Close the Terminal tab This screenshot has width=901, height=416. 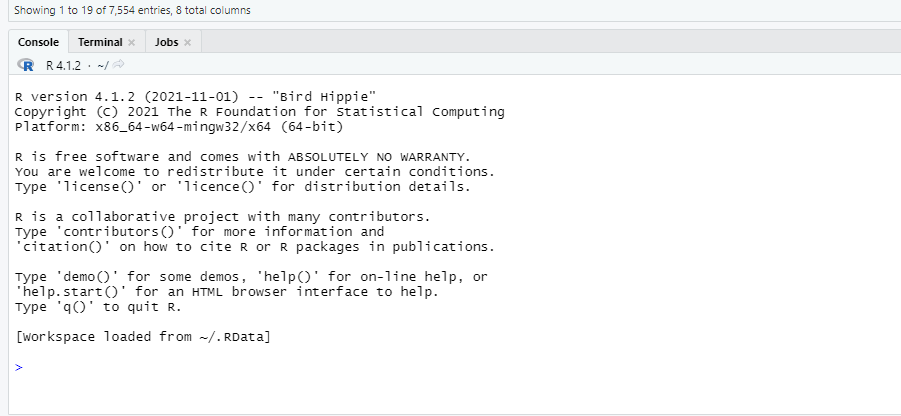tap(131, 42)
